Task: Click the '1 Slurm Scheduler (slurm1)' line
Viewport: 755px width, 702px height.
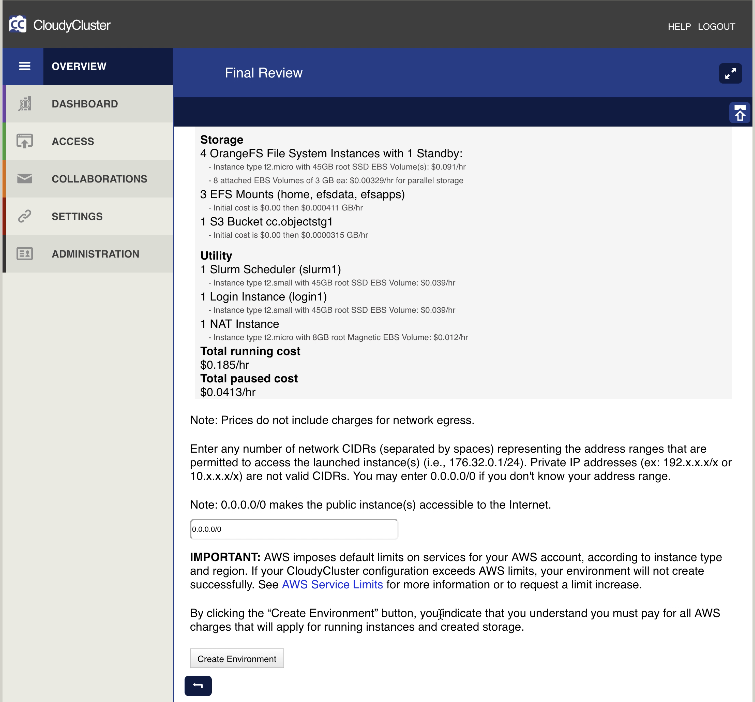Action: (x=271, y=270)
